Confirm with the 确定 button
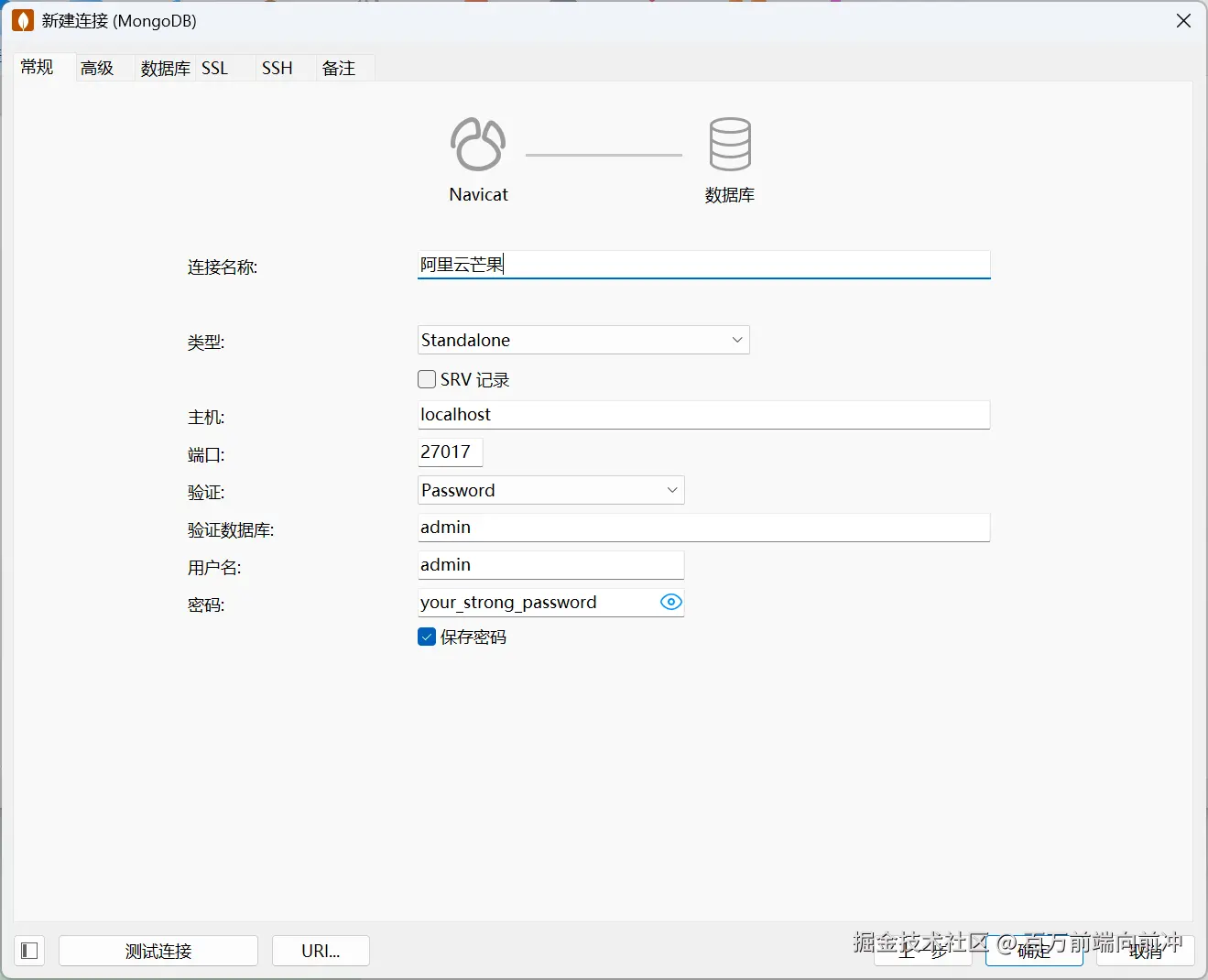The width and height of the screenshot is (1208, 980). click(x=1034, y=953)
